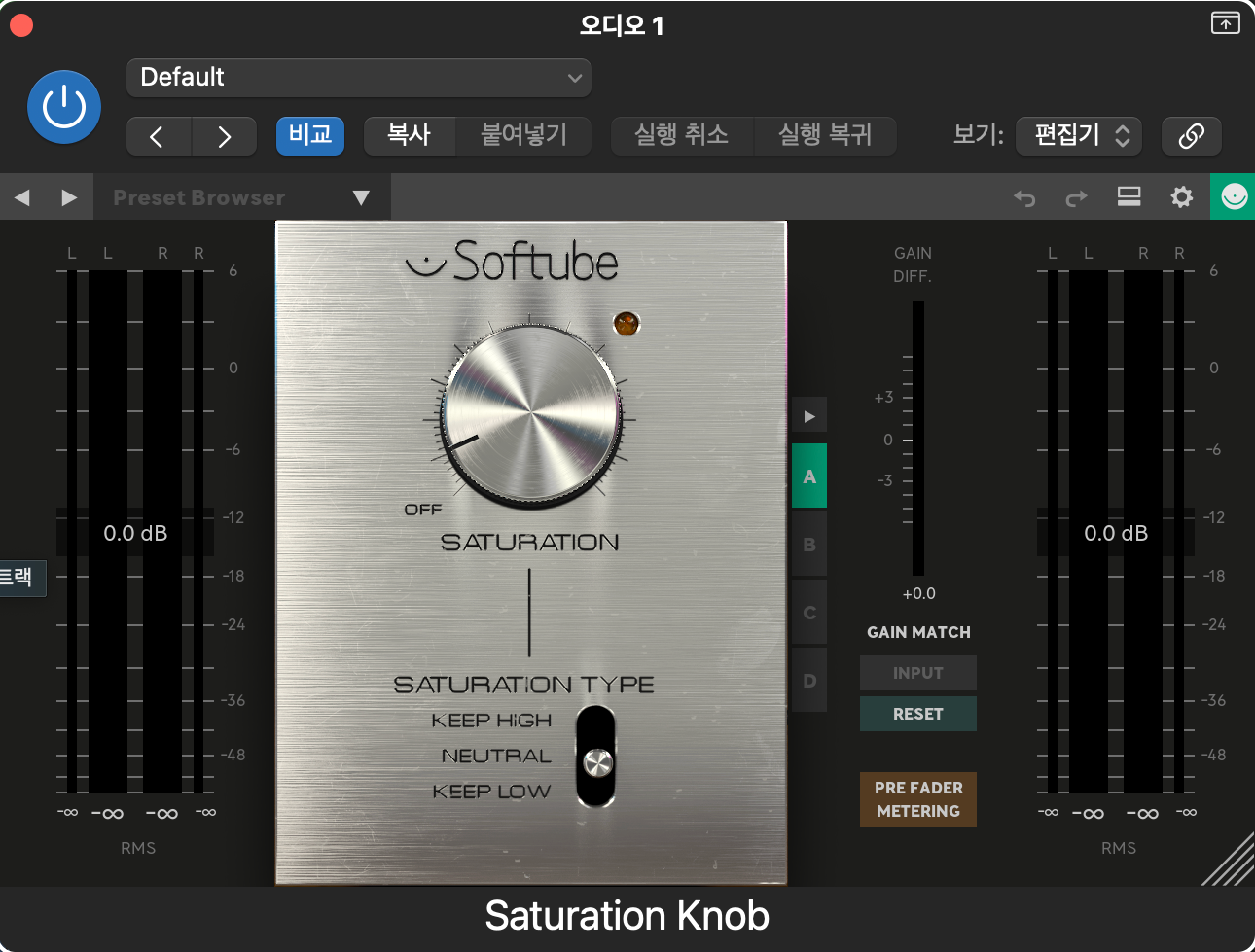Click the 실행 취소 undo button
The image size is (1255, 952).
pos(682,135)
